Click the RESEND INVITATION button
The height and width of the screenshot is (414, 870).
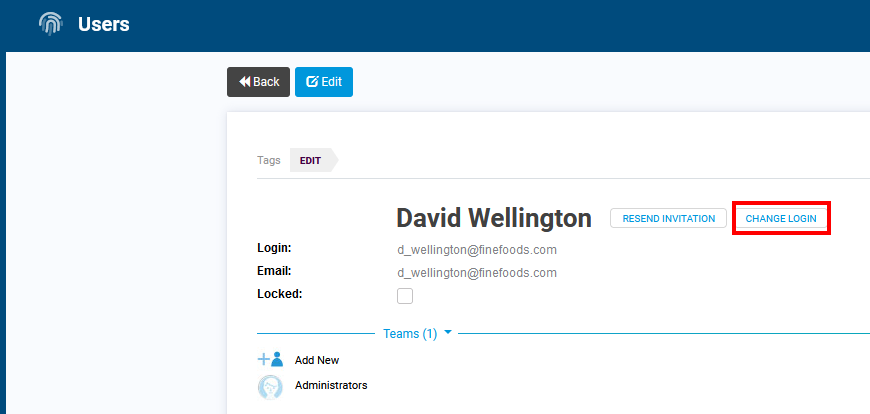pyautogui.click(x=669, y=218)
